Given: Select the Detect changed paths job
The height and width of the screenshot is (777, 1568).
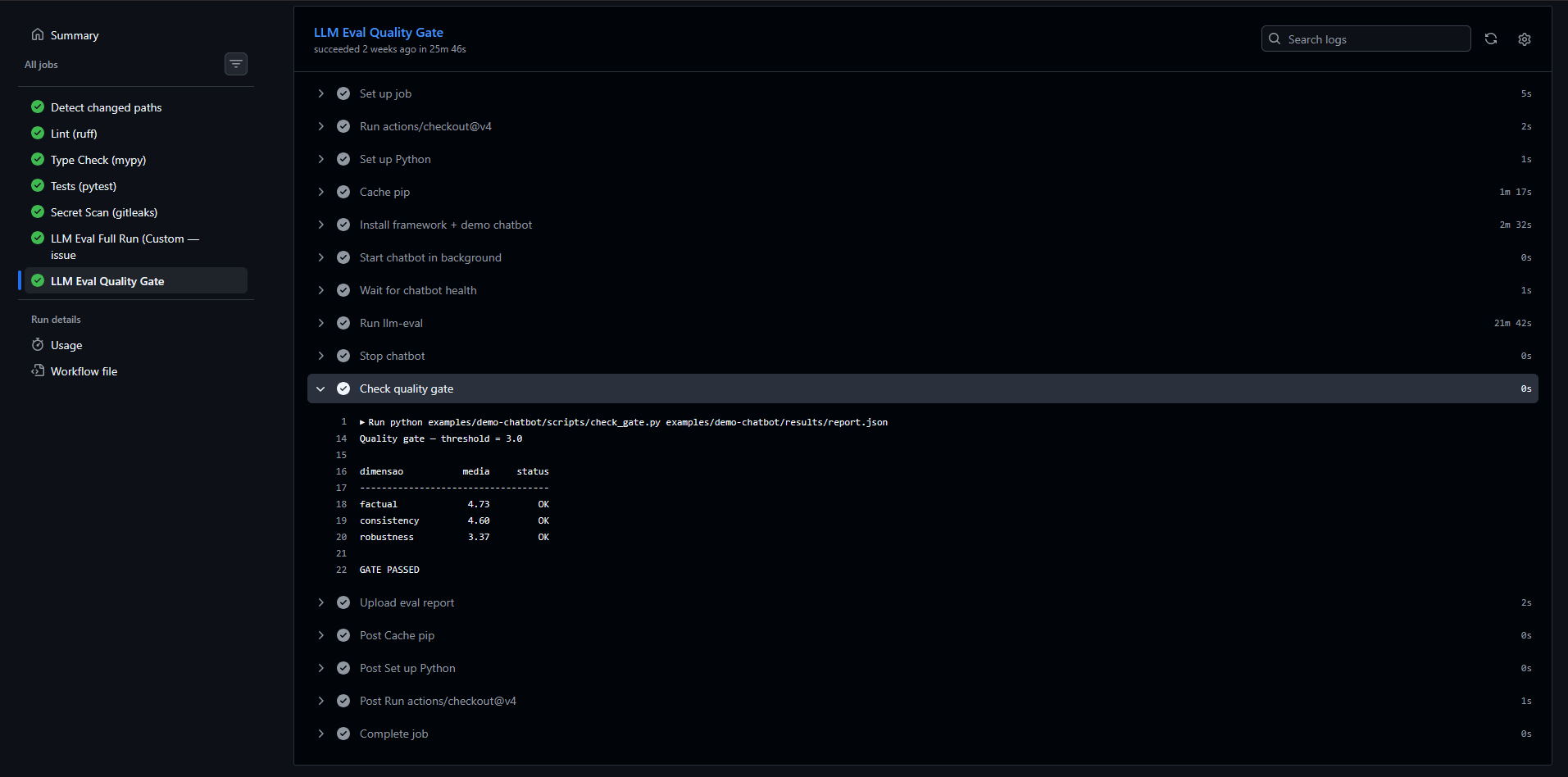Looking at the screenshot, I should 106,107.
